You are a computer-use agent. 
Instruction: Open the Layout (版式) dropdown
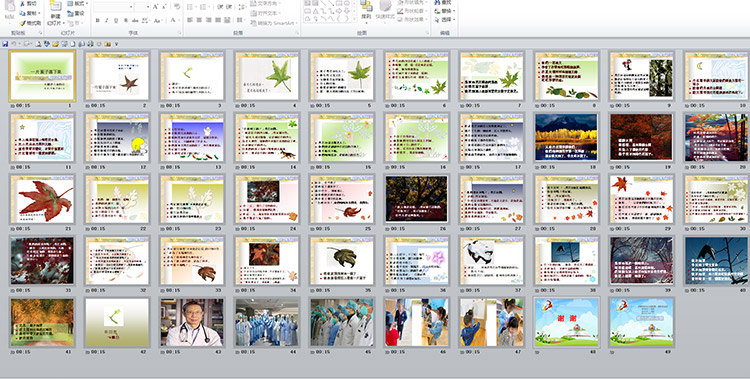[77, 3]
